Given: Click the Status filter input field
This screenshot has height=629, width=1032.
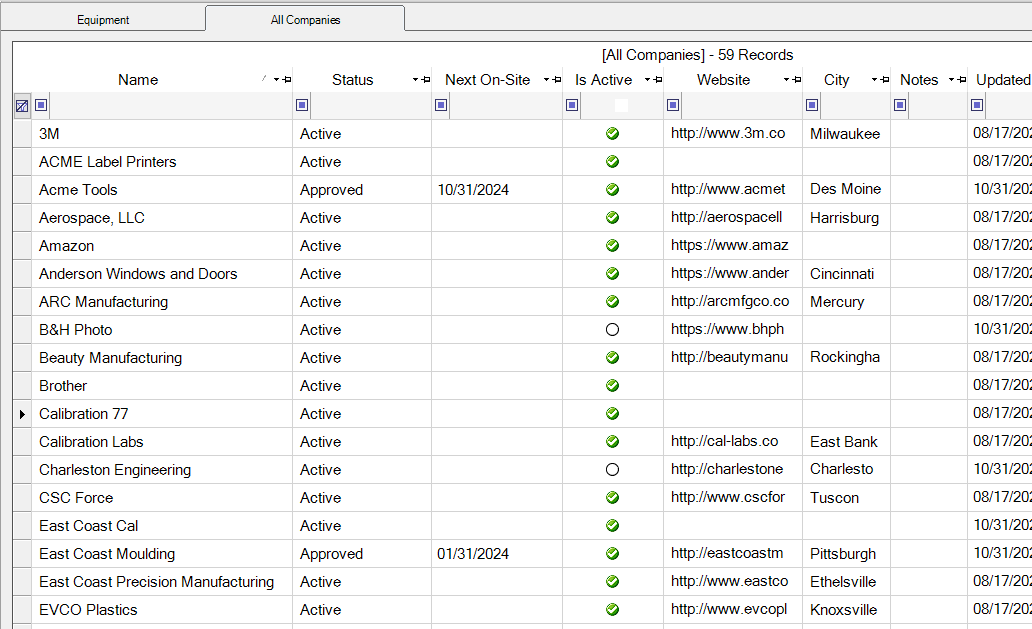Looking at the screenshot, I should pyautogui.click(x=370, y=105).
